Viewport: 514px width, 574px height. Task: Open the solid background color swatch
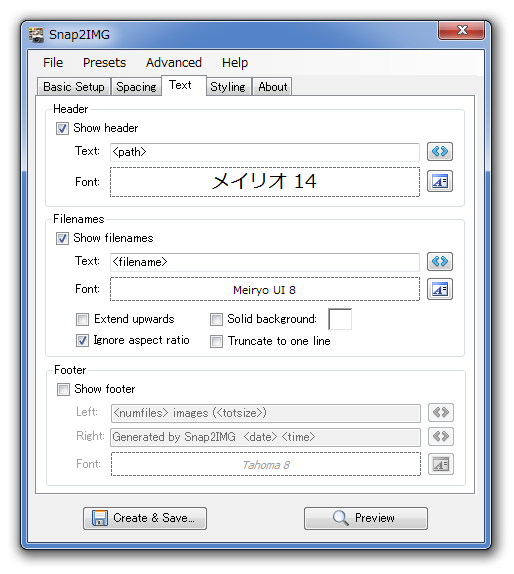tap(340, 319)
